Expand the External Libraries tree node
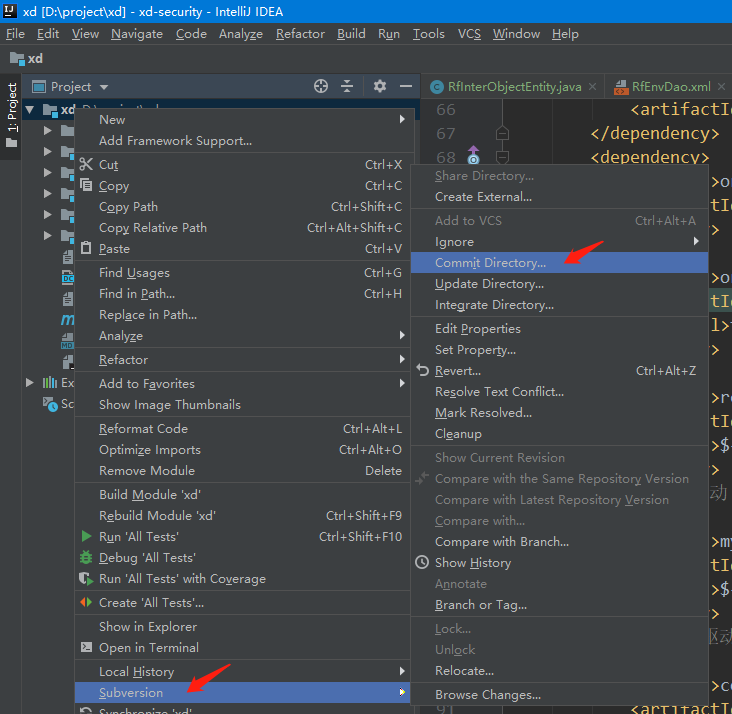732x714 pixels. click(x=30, y=383)
